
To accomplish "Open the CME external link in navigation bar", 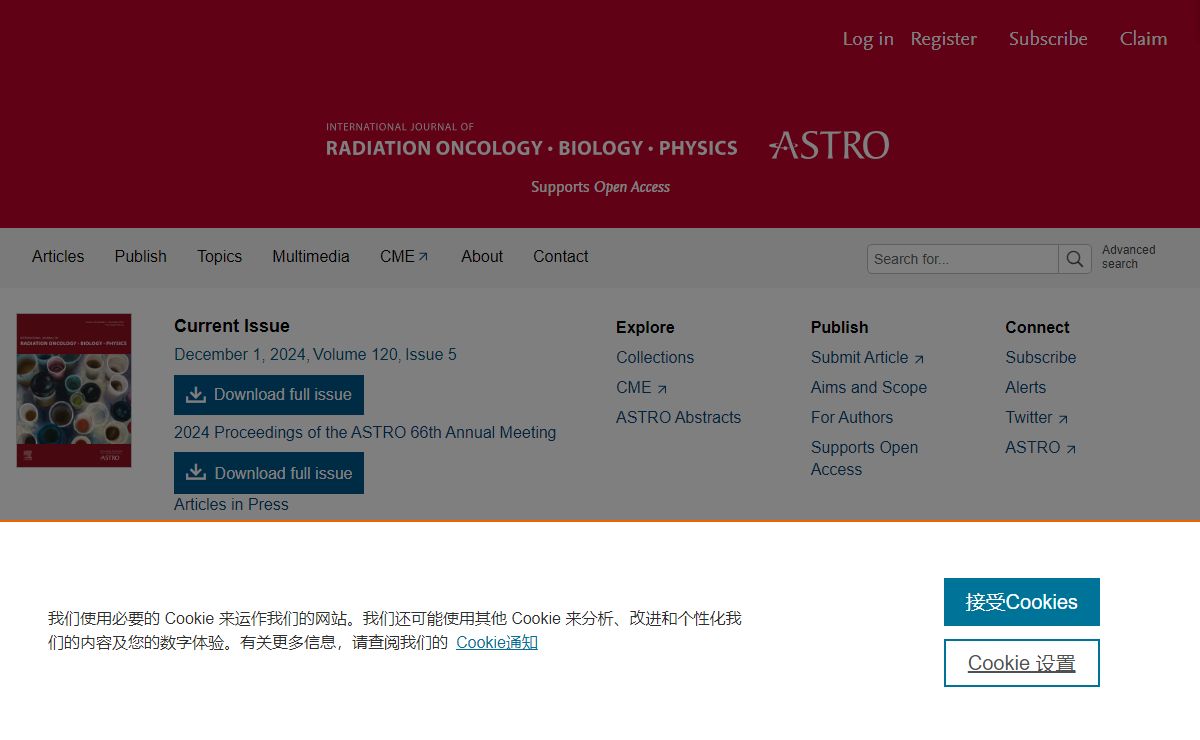I will point(404,257).
